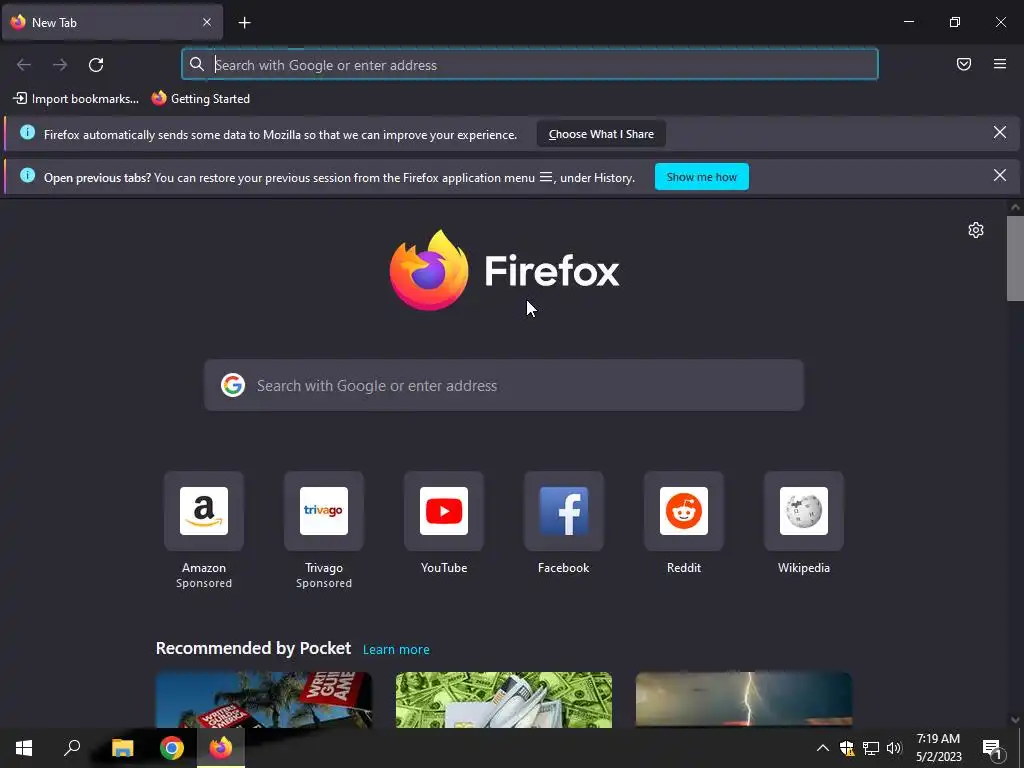Click the Choose What I Share button
Viewport: 1024px width, 768px height.
601,134
